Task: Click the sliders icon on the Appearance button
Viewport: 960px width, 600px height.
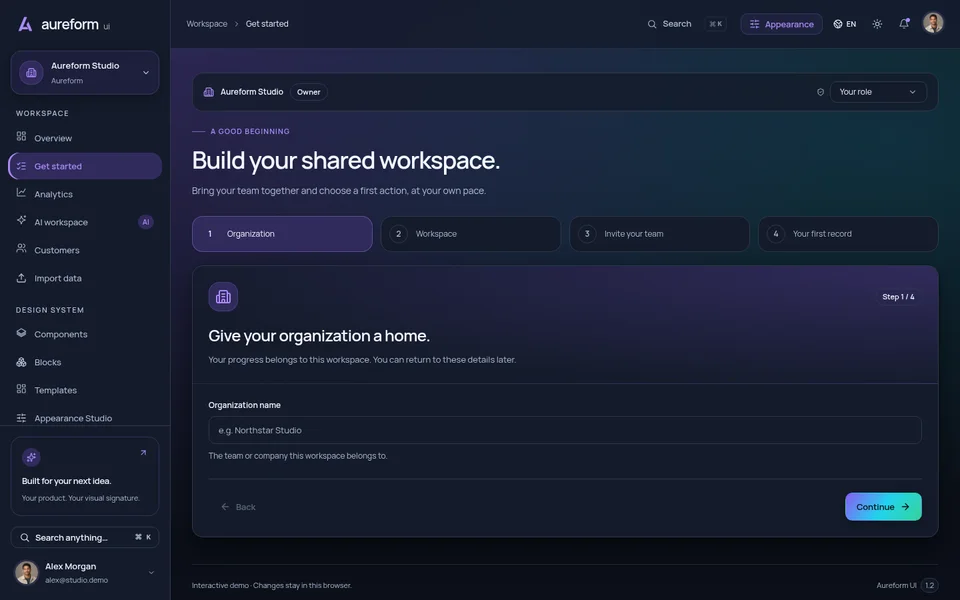Action: (x=754, y=24)
